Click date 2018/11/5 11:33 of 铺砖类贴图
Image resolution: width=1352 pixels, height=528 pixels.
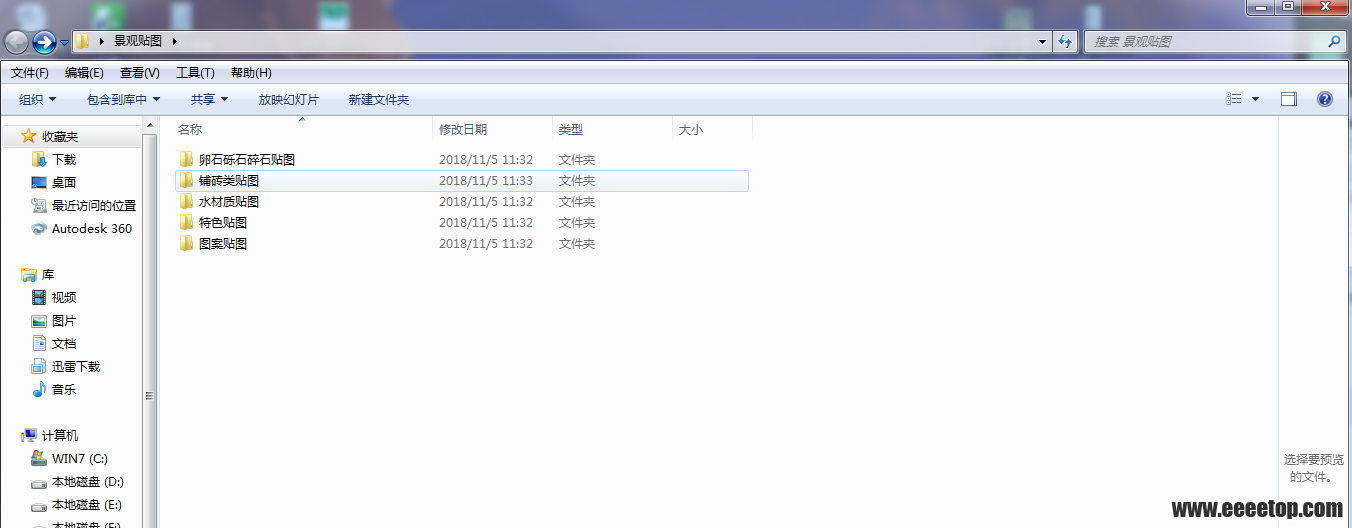[486, 181]
